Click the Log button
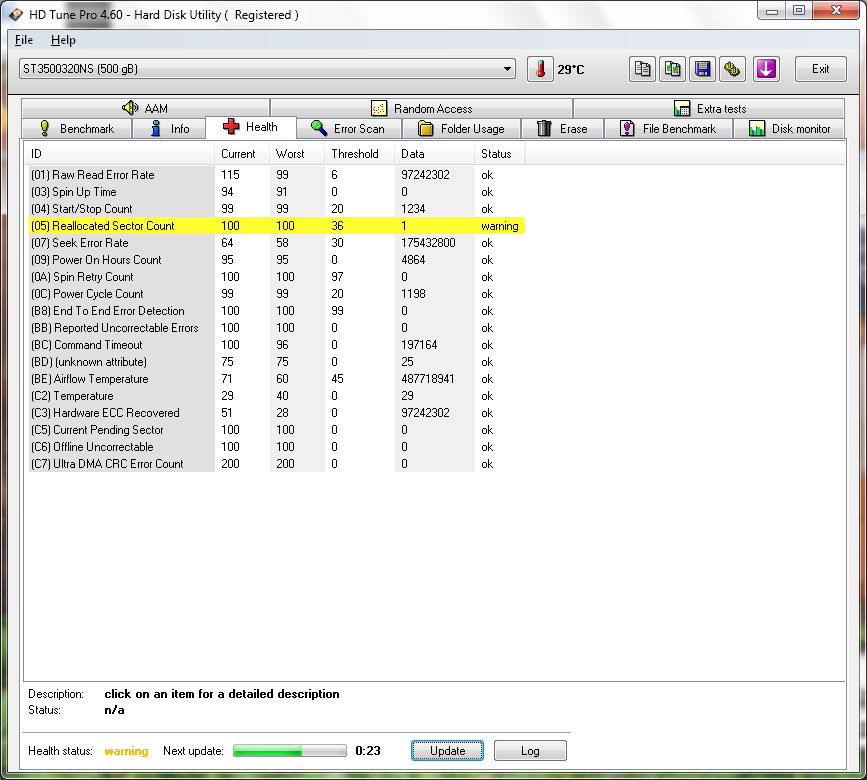 point(530,751)
